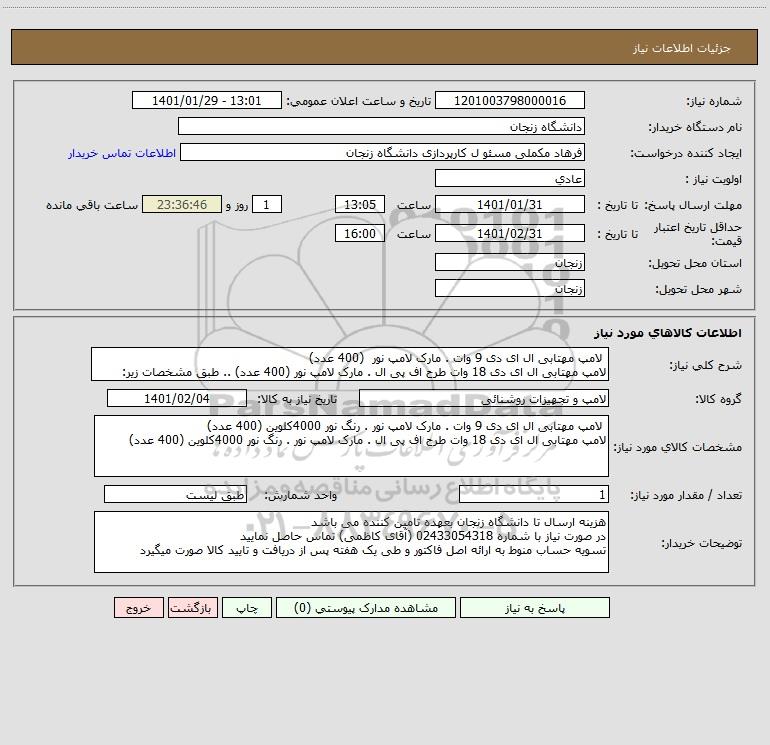770x745 pixels.
Task: Click the 'اطلاعات کالاهای مورد نیاز' section heading
Action: pos(667,332)
